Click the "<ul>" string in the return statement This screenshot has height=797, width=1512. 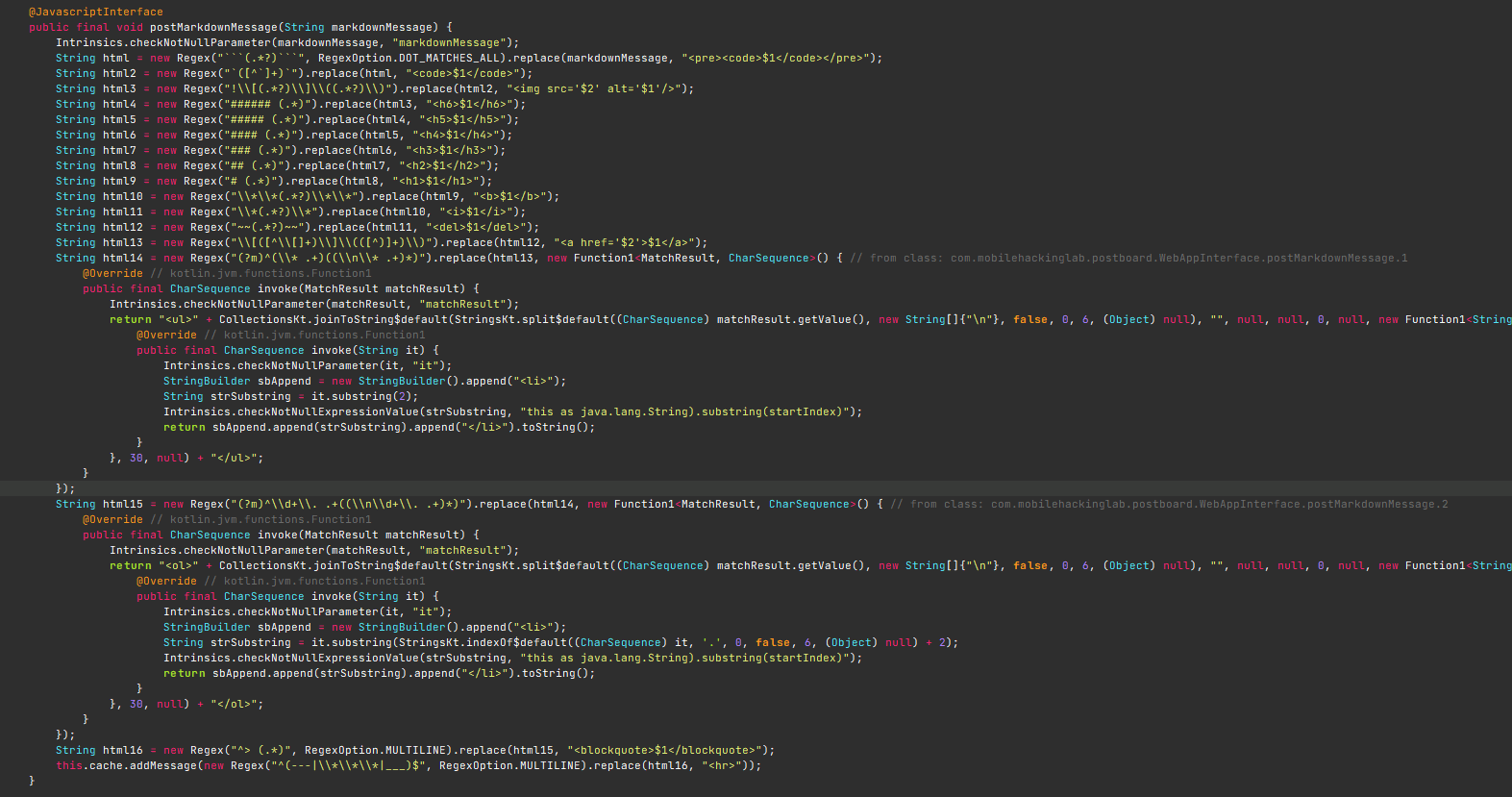(x=178, y=319)
